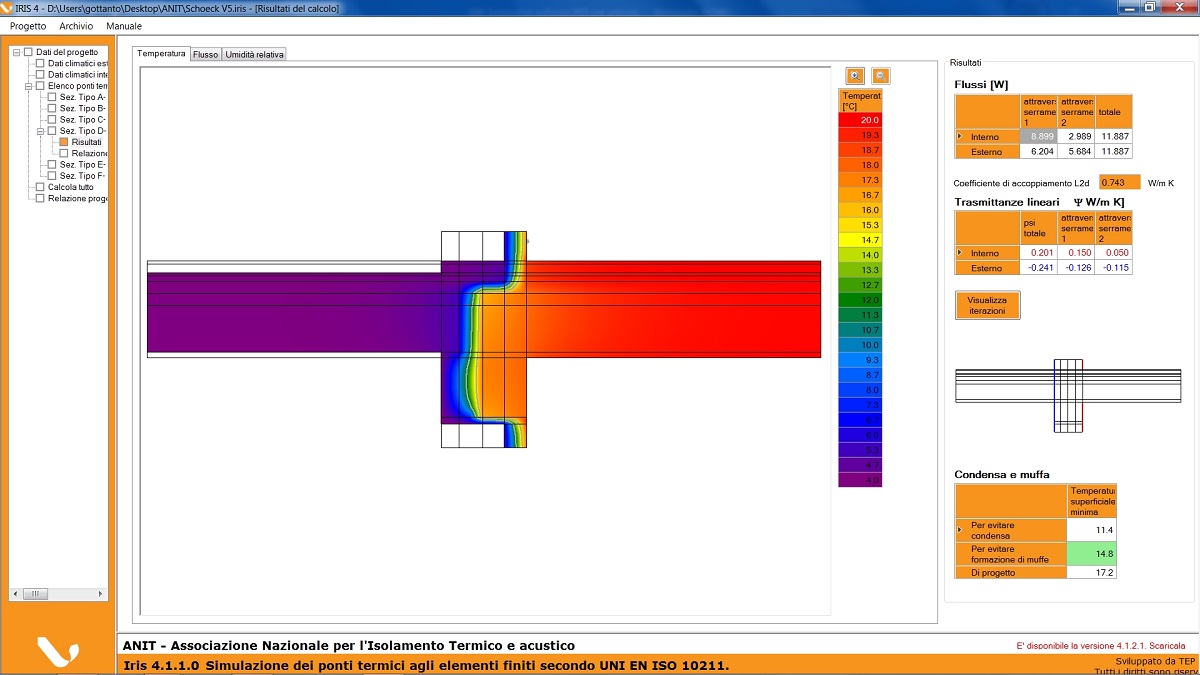Open the Archivio menu

click(76, 26)
